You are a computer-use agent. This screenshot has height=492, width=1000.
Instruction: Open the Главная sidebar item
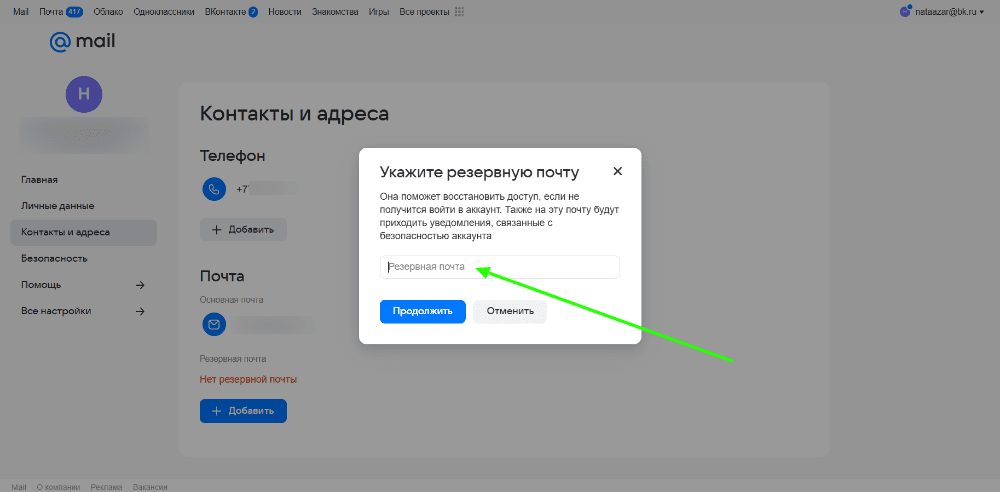coord(40,180)
